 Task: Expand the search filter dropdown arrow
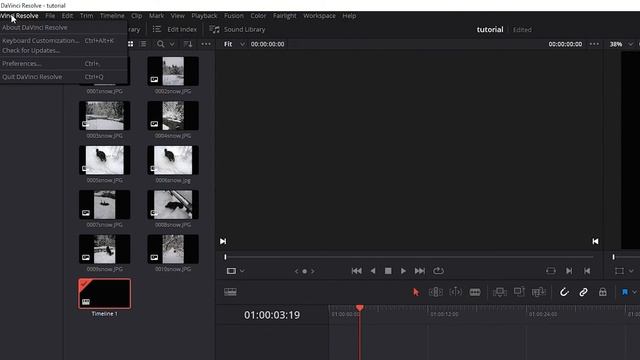coord(172,44)
